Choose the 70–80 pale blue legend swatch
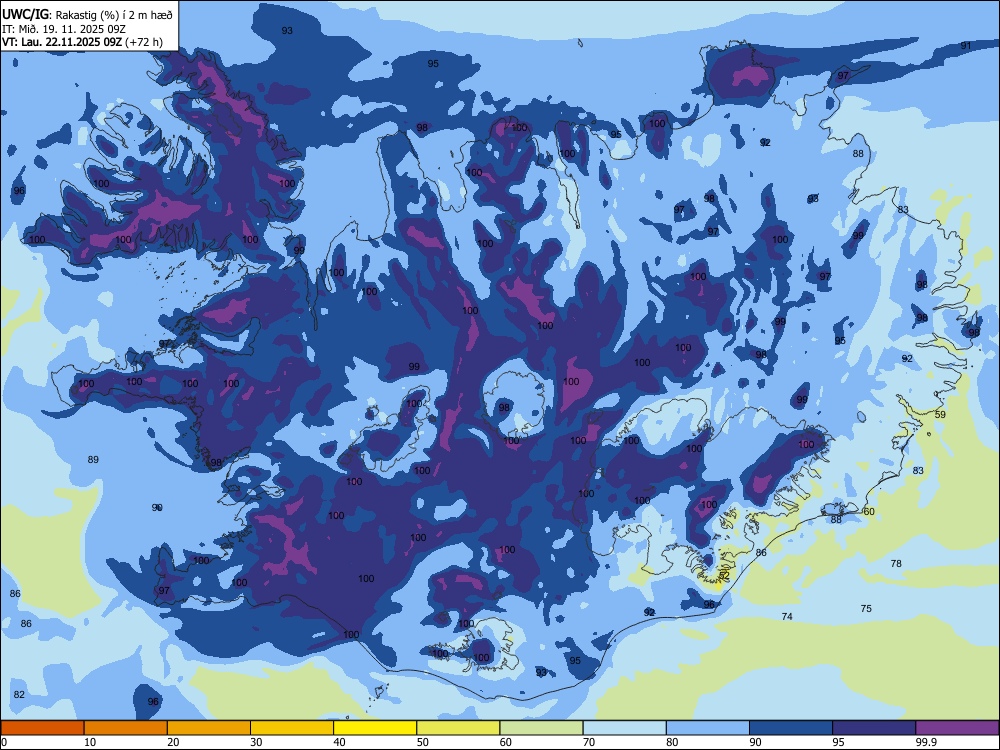 coord(624,728)
